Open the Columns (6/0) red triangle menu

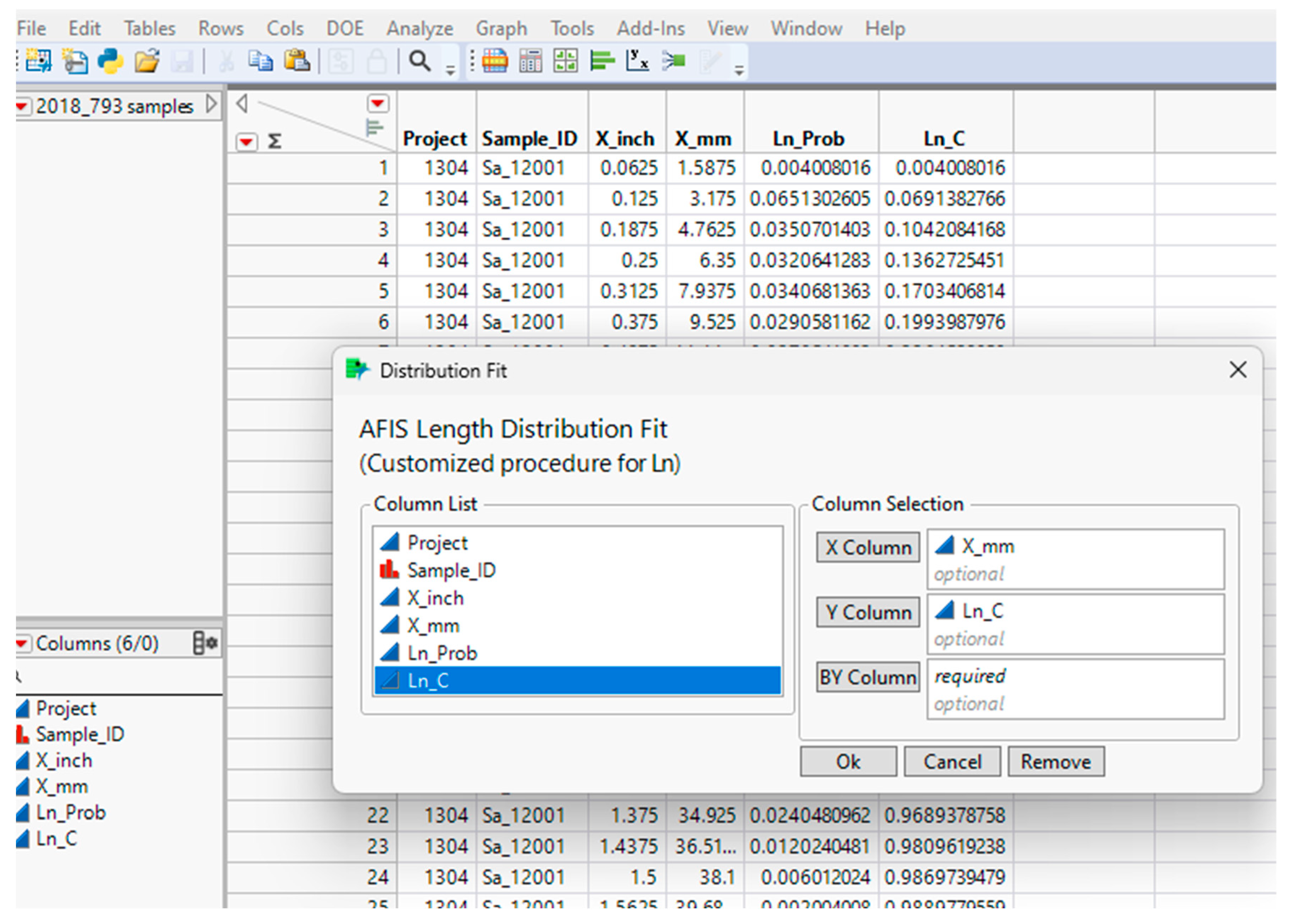pyautogui.click(x=23, y=643)
